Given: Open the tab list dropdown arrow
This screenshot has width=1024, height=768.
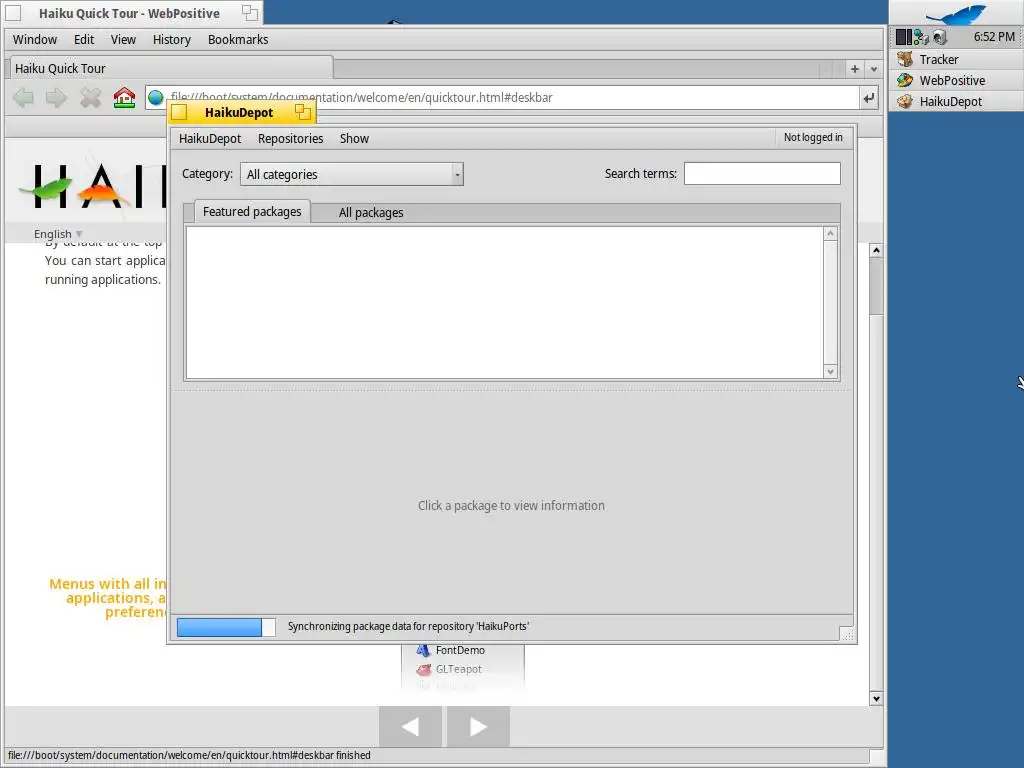Looking at the screenshot, I should [874, 69].
